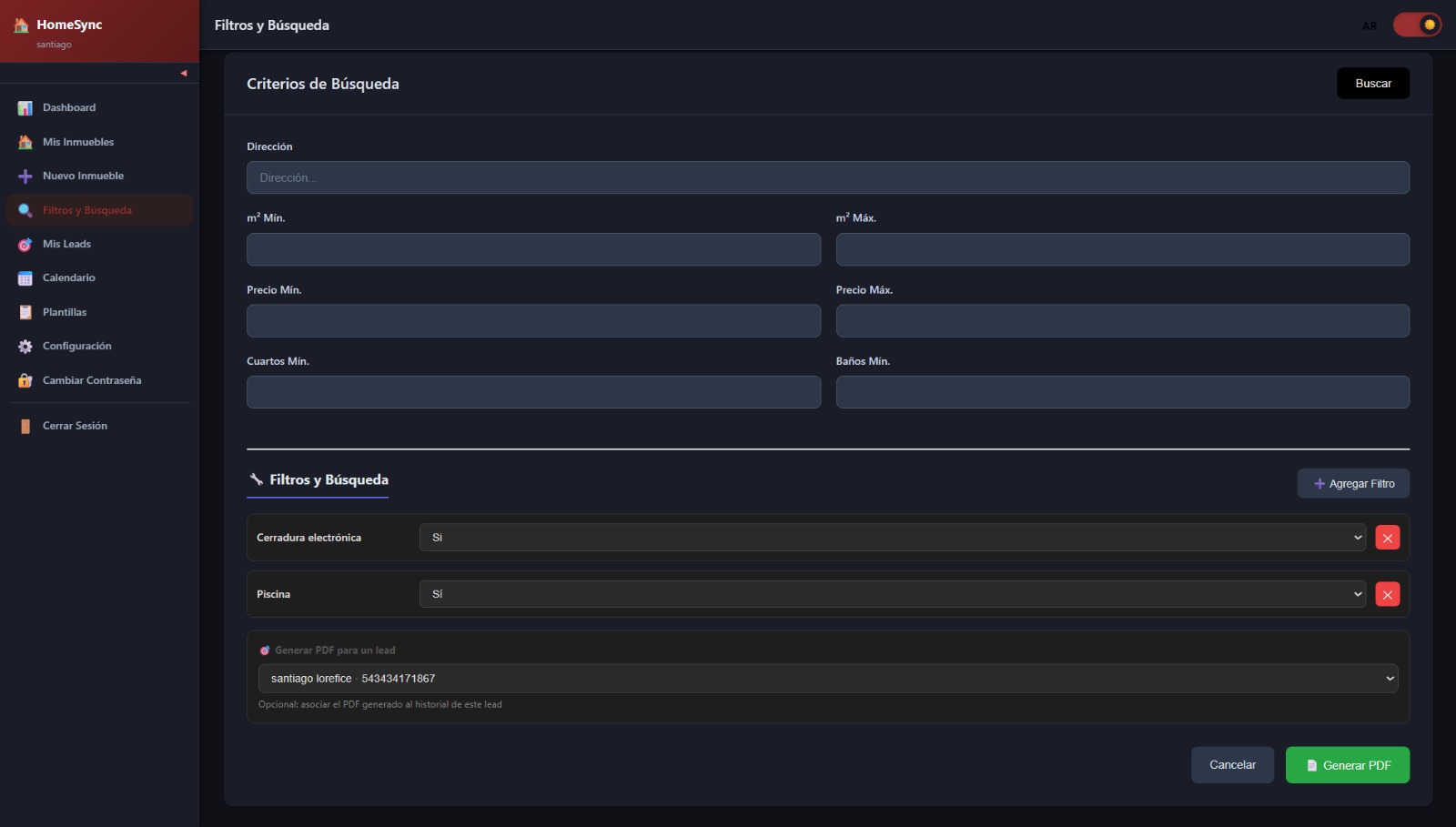This screenshot has height=827, width=1456.
Task: Remove the Piscina filter
Action: click(1387, 595)
